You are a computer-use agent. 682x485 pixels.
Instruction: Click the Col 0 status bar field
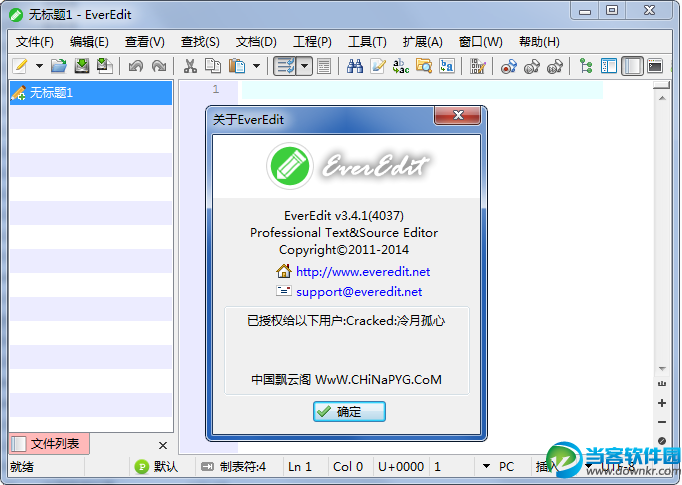[348, 467]
